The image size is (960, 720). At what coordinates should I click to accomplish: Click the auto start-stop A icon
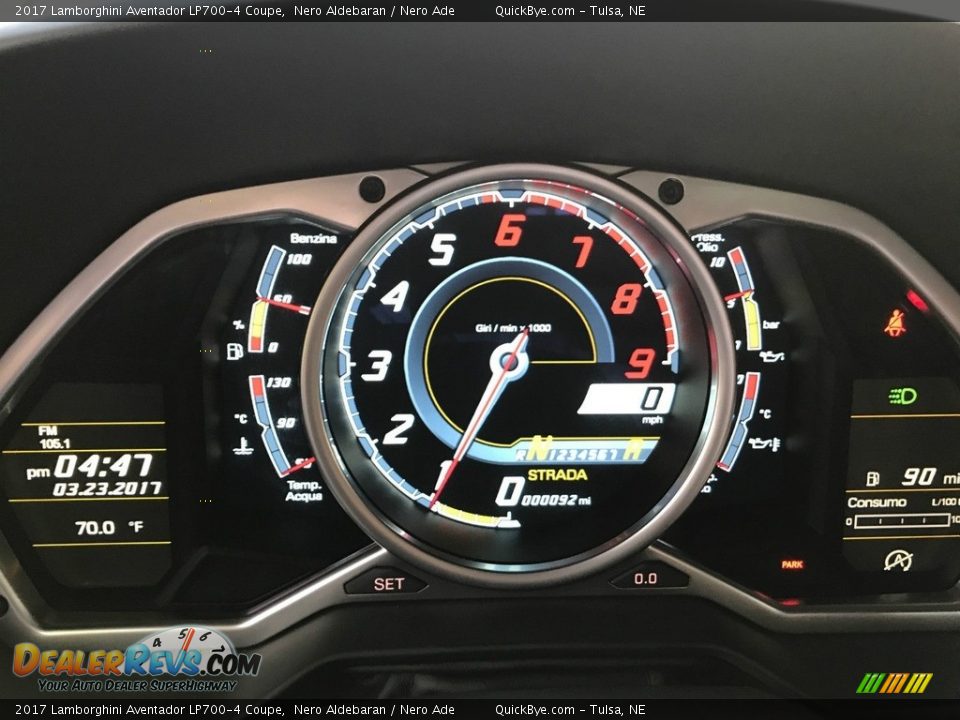click(898, 560)
